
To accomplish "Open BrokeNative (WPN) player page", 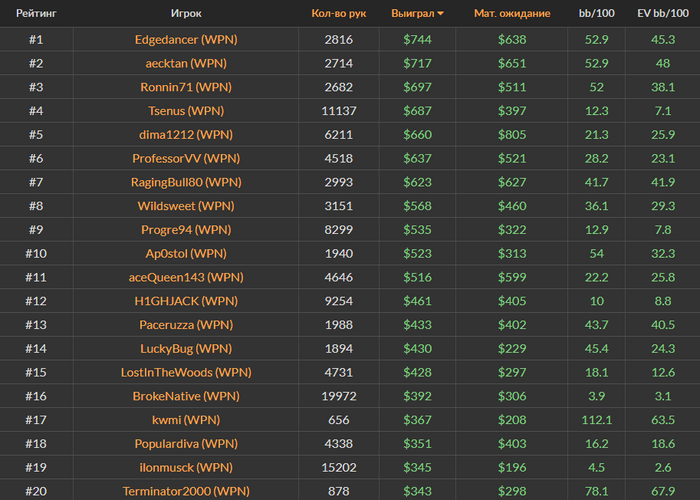I will tap(185, 396).
